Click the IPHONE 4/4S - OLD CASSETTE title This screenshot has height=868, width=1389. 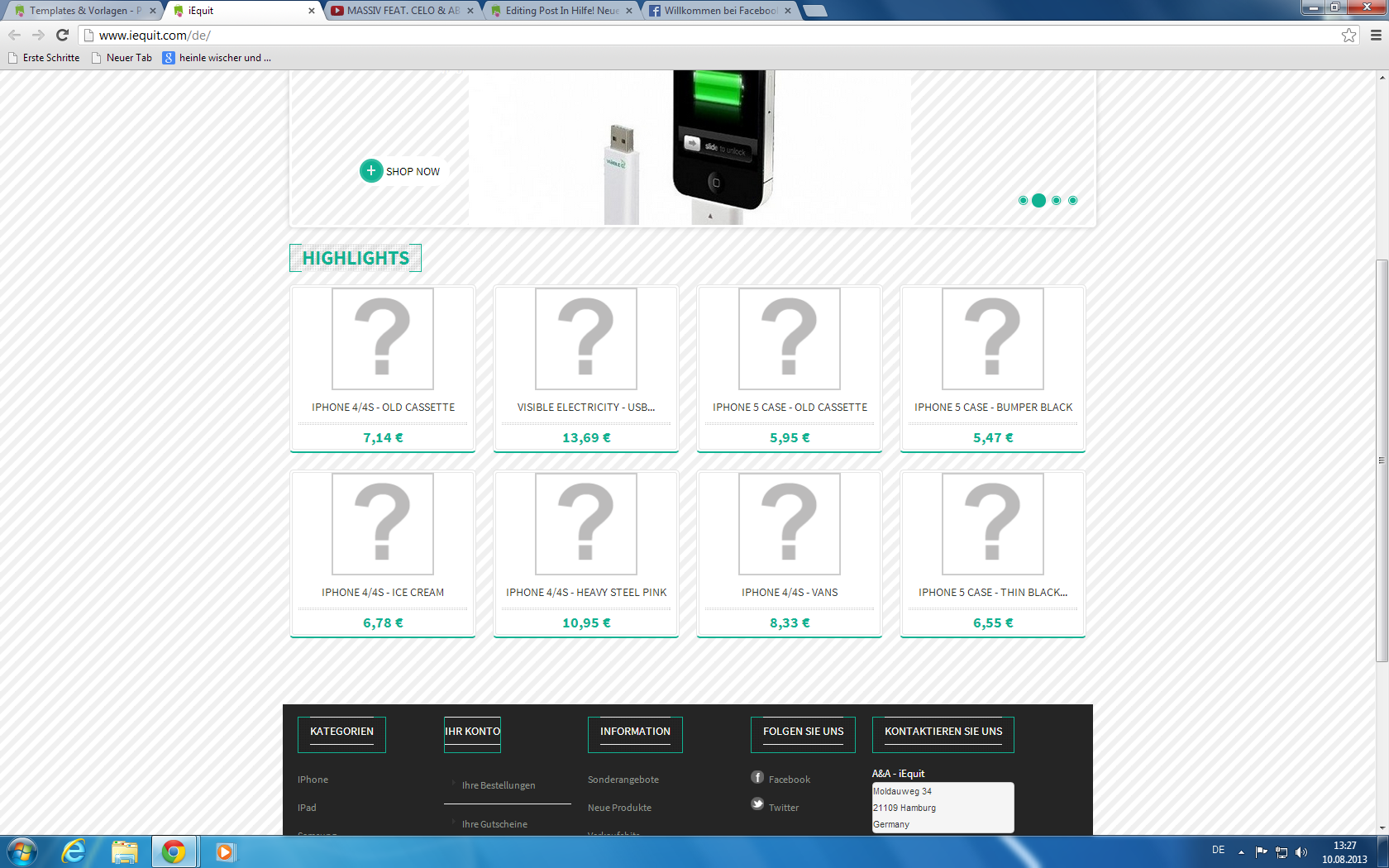click(383, 408)
